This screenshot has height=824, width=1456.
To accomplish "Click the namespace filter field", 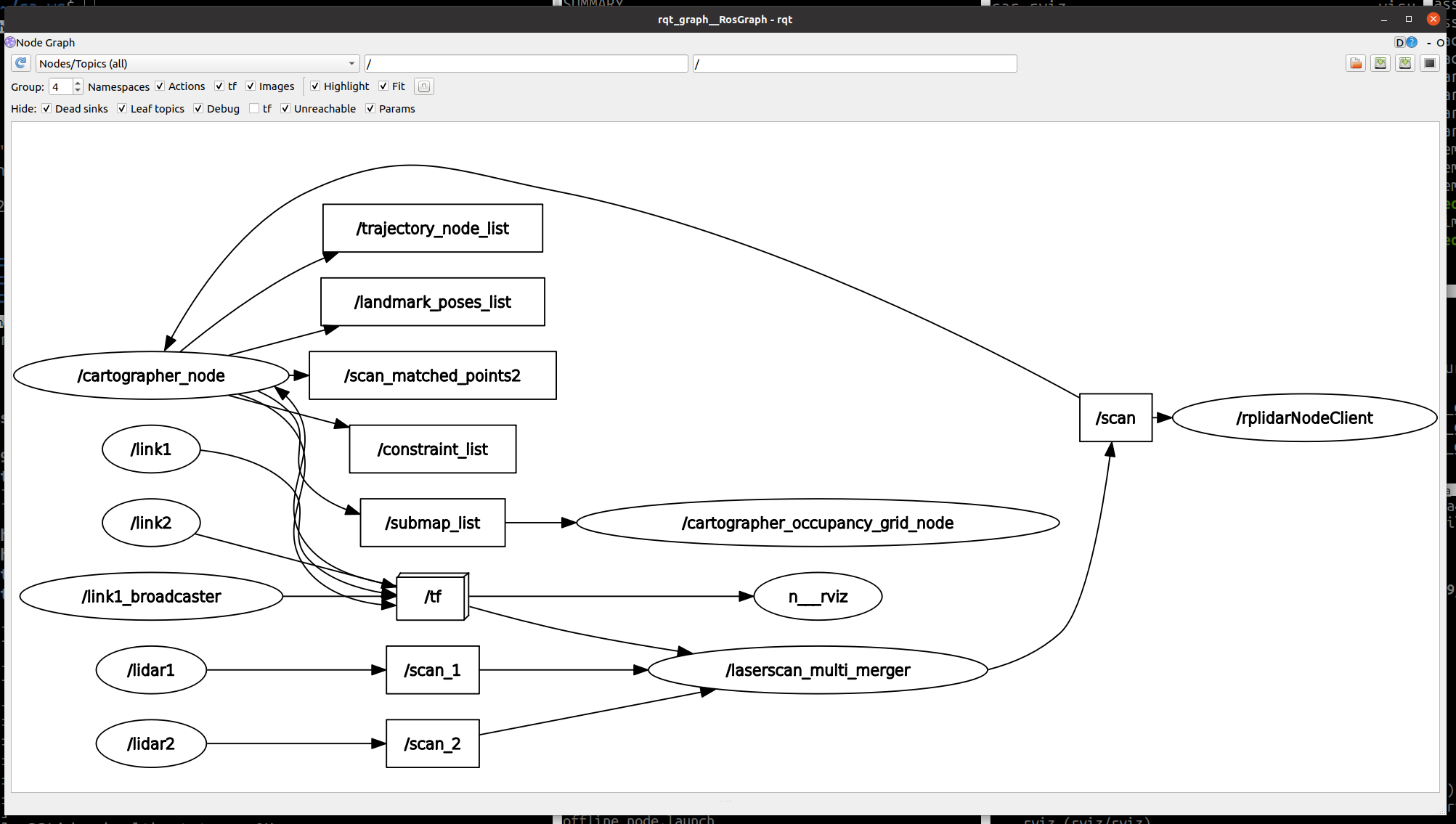I will pos(526,63).
